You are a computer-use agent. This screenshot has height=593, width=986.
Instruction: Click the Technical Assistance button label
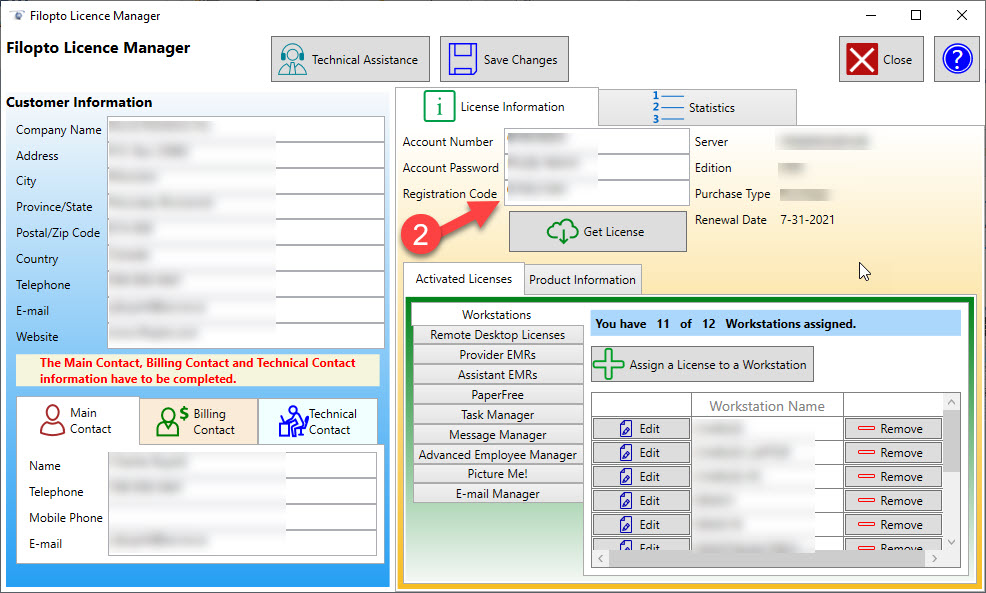click(365, 60)
